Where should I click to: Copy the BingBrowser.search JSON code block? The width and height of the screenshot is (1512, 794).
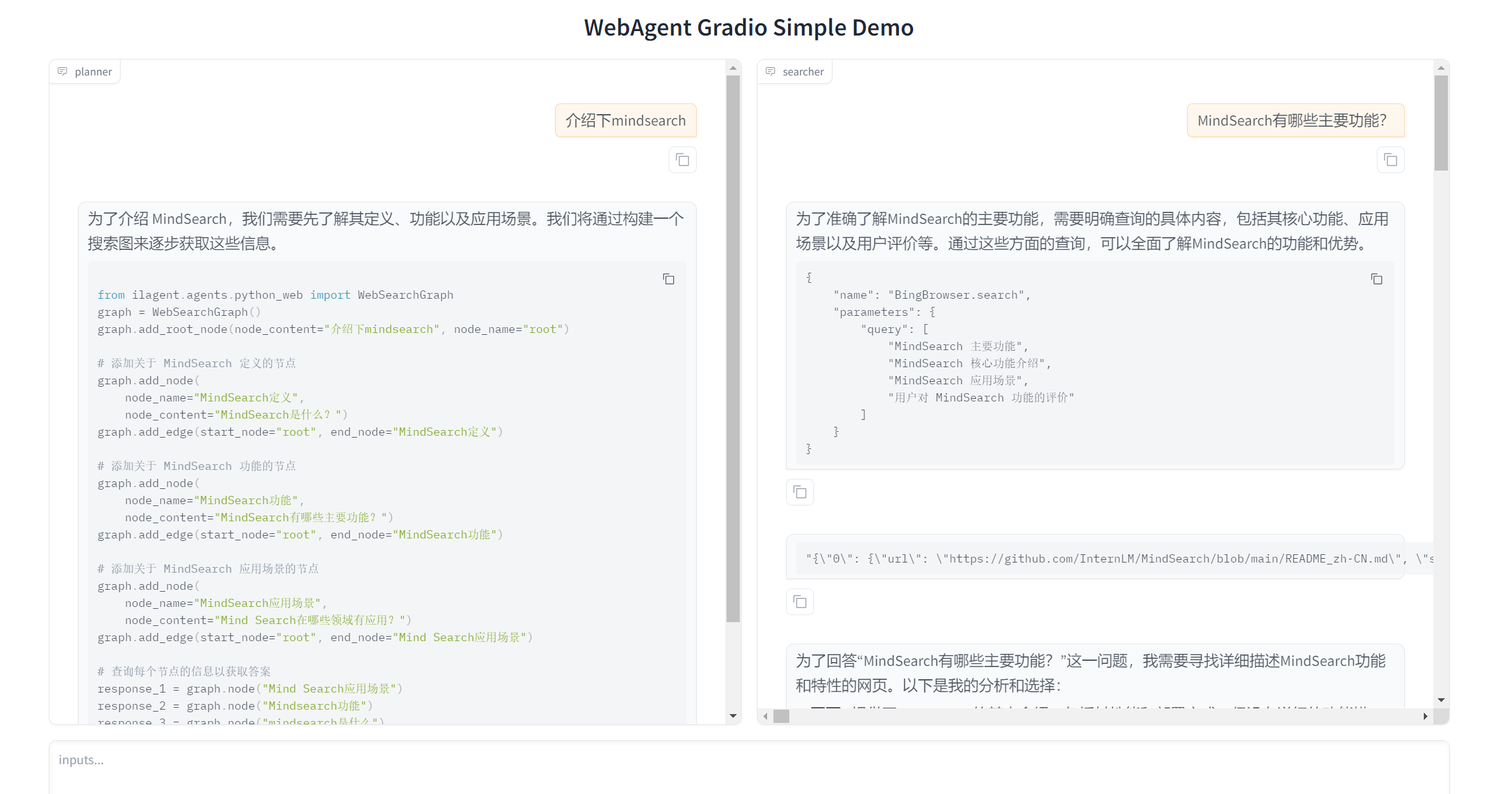coord(1377,279)
